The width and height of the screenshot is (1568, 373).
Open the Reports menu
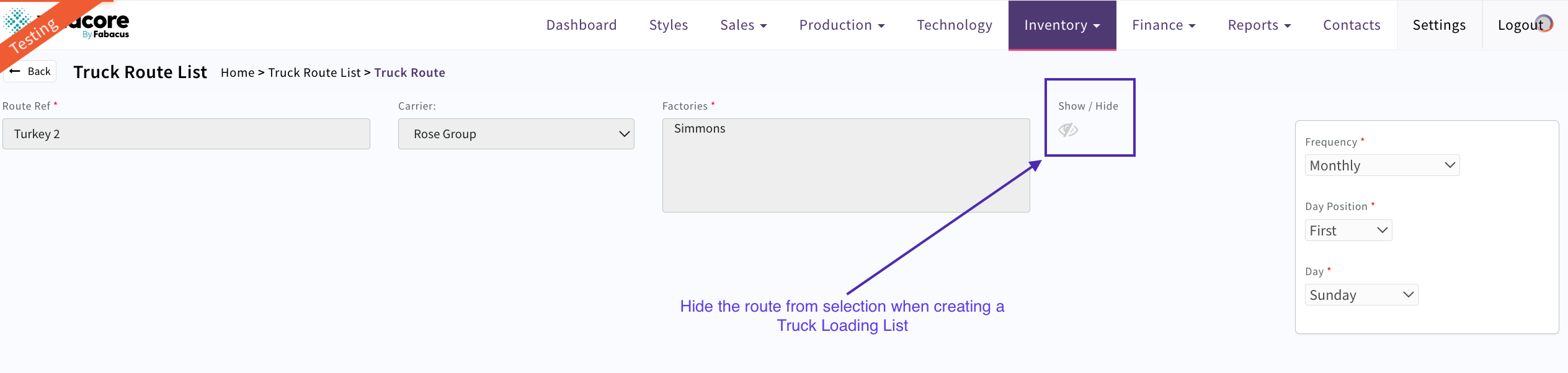1259,25
